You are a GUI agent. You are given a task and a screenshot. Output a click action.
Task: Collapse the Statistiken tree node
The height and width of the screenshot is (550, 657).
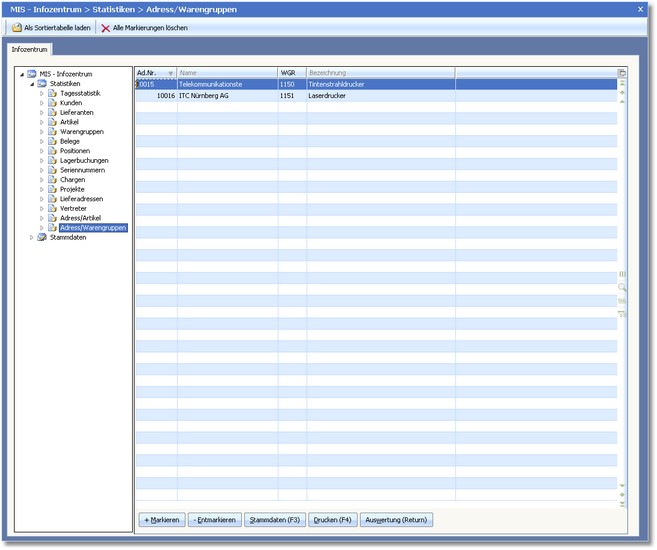pos(31,84)
